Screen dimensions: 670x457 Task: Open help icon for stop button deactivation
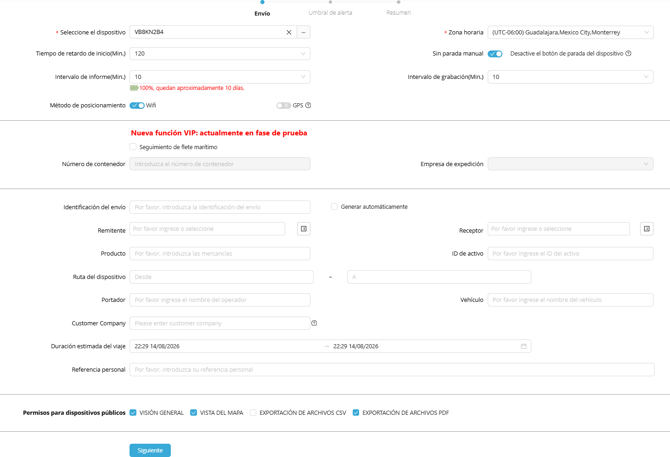(628, 53)
